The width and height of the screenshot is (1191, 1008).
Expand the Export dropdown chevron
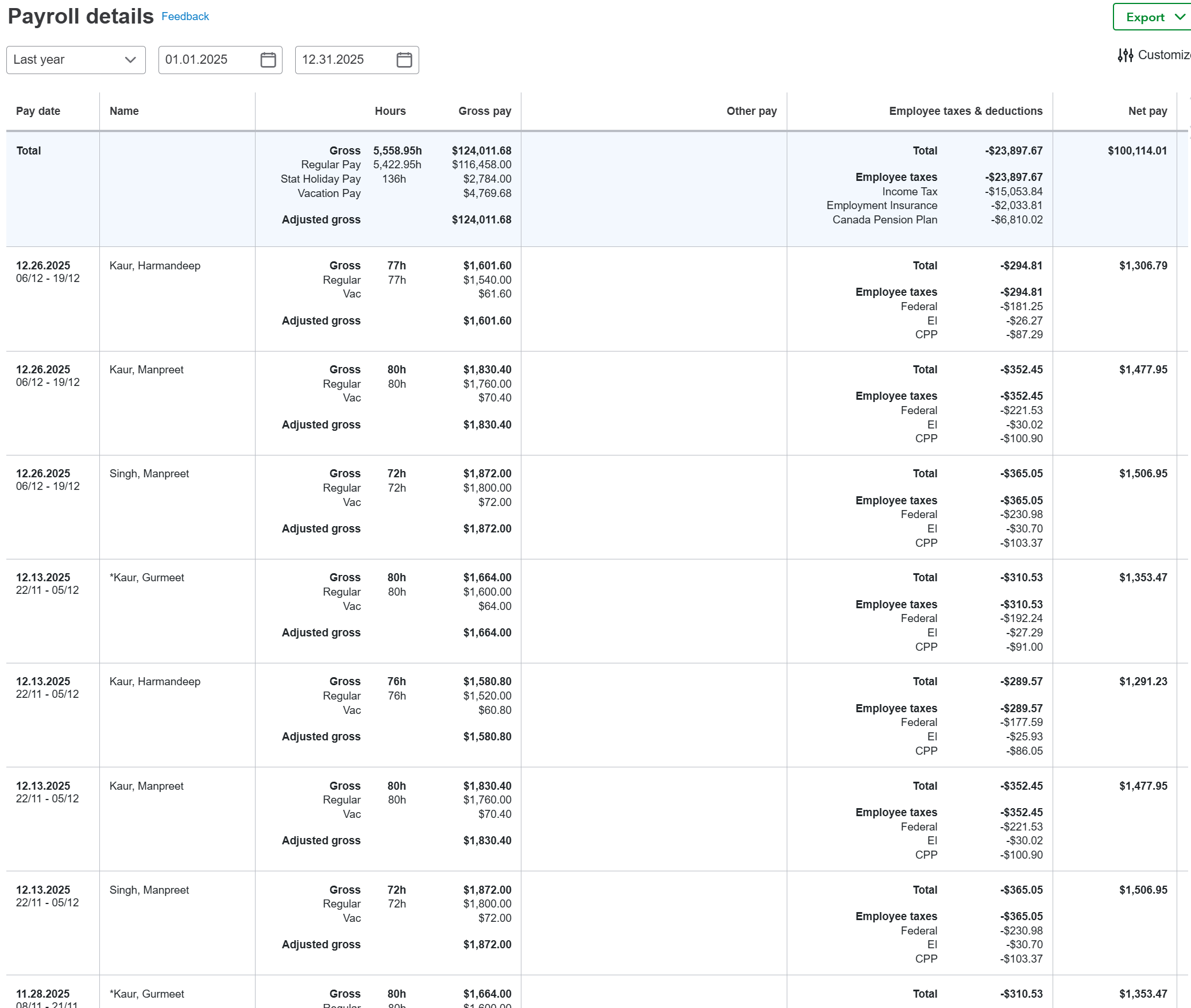pos(1180,17)
